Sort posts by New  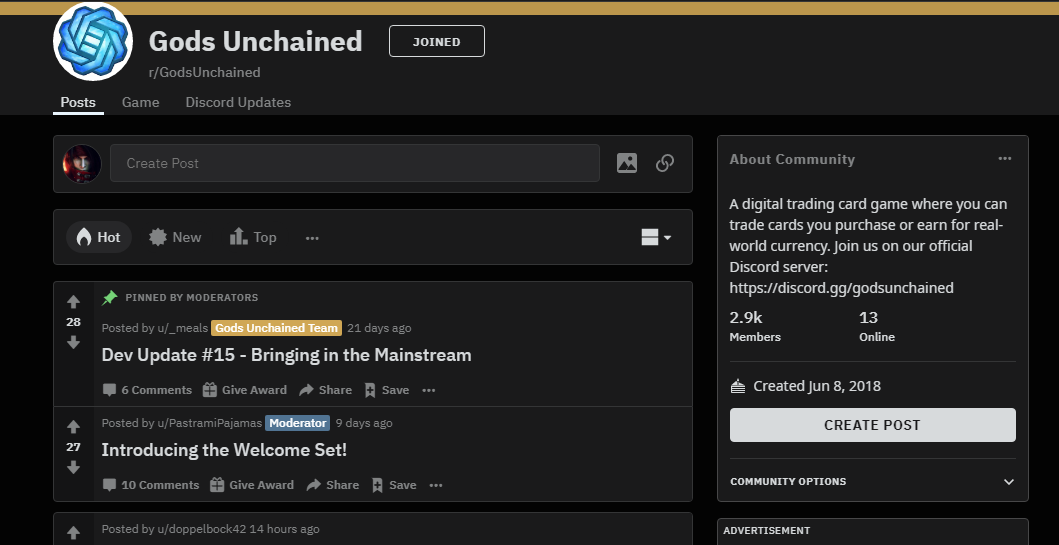(x=176, y=237)
